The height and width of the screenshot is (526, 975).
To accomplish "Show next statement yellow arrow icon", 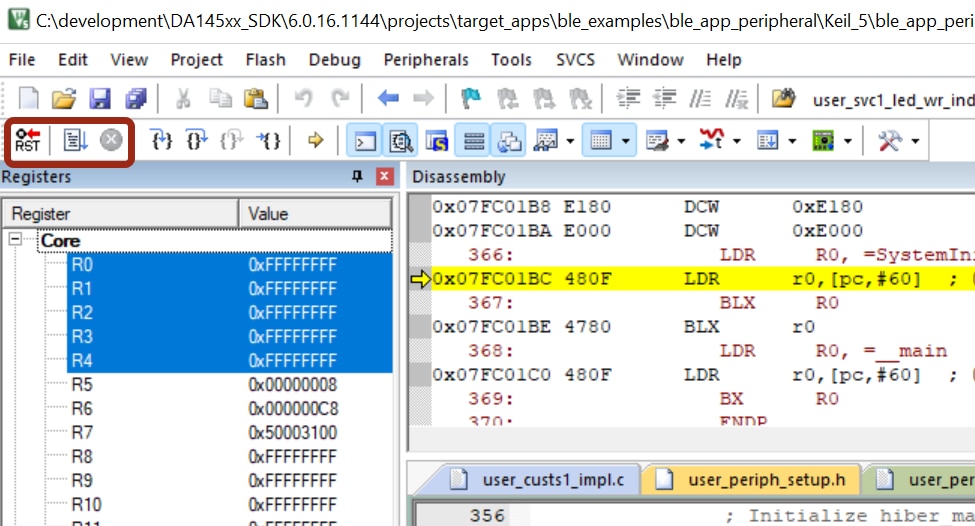I will click(x=315, y=141).
